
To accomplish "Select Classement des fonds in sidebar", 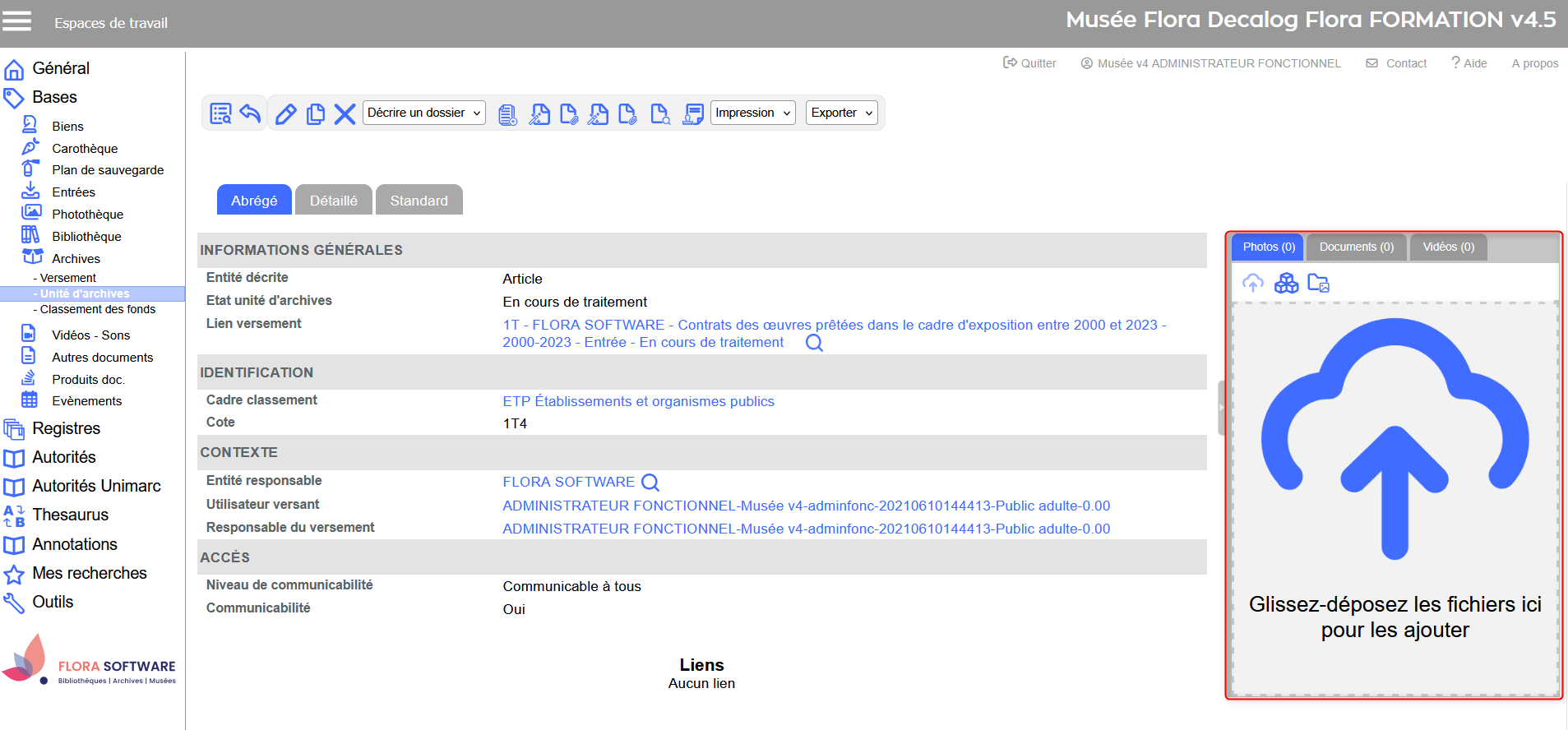I will click(97, 309).
